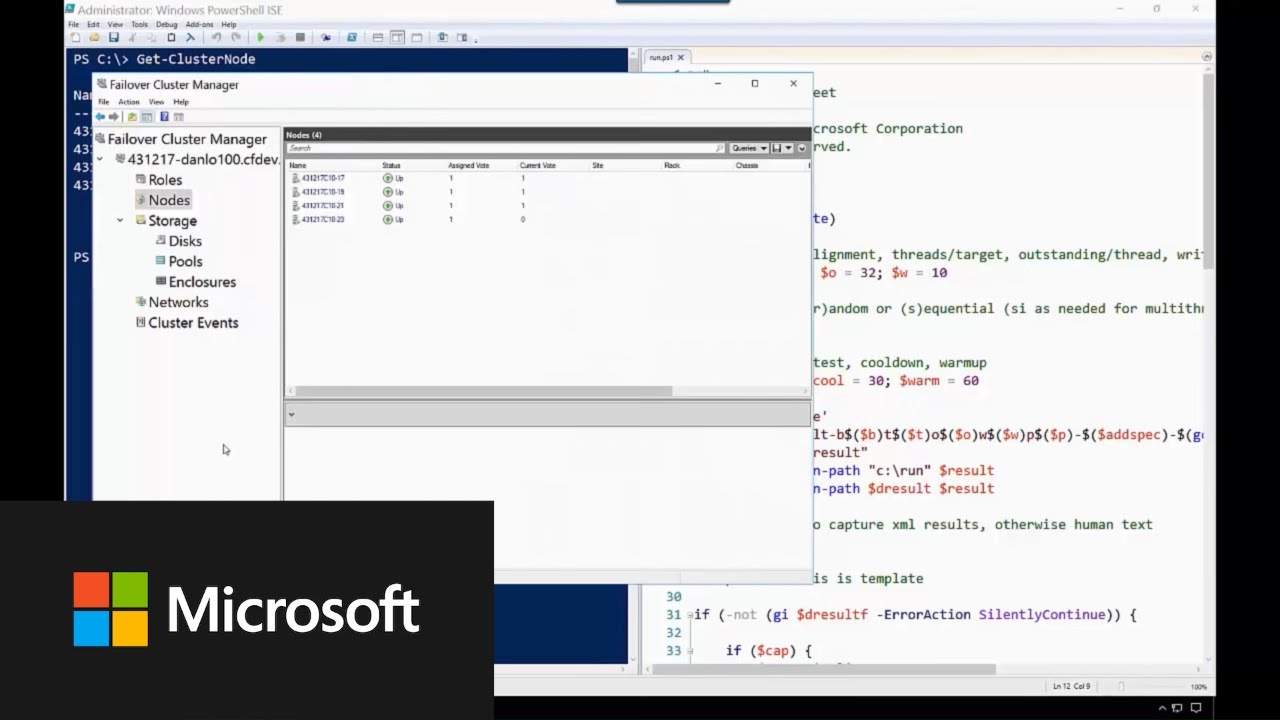Toggle the Show Script Pane Right layout

(395, 37)
